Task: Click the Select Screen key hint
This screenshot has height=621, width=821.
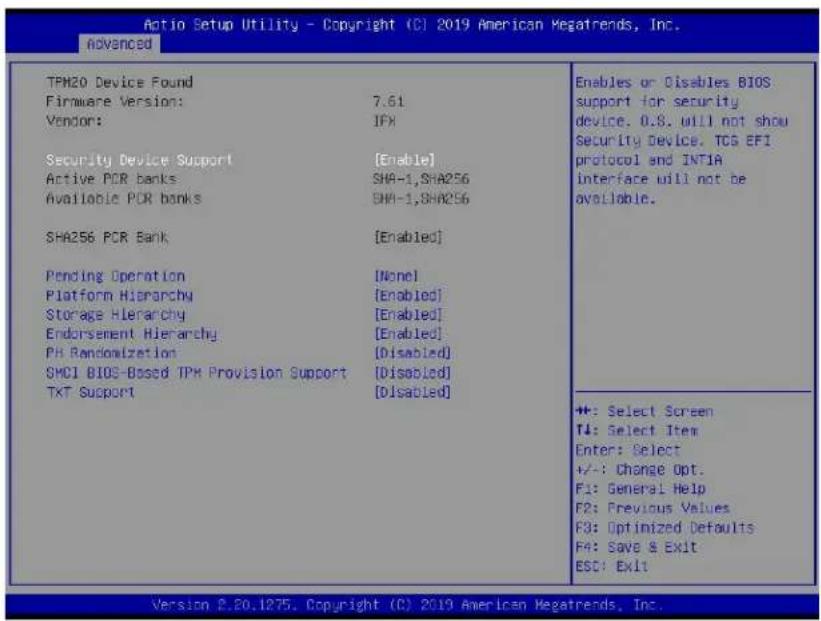Action: point(645,412)
